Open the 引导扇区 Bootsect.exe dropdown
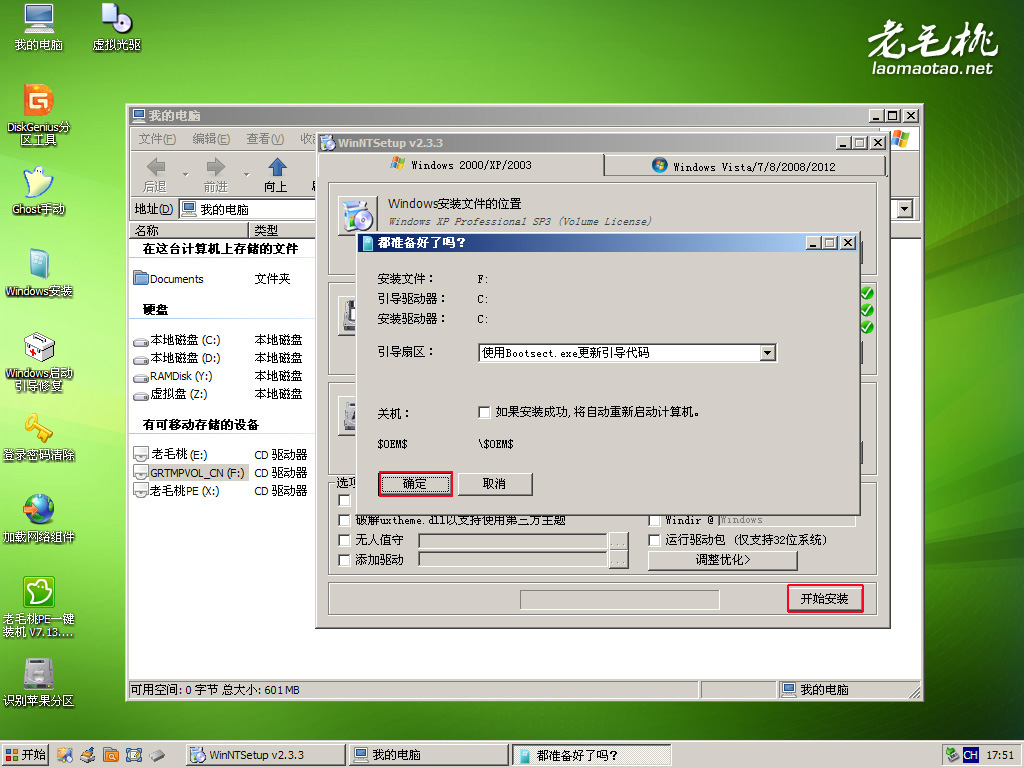The width and height of the screenshot is (1024, 768). click(767, 353)
